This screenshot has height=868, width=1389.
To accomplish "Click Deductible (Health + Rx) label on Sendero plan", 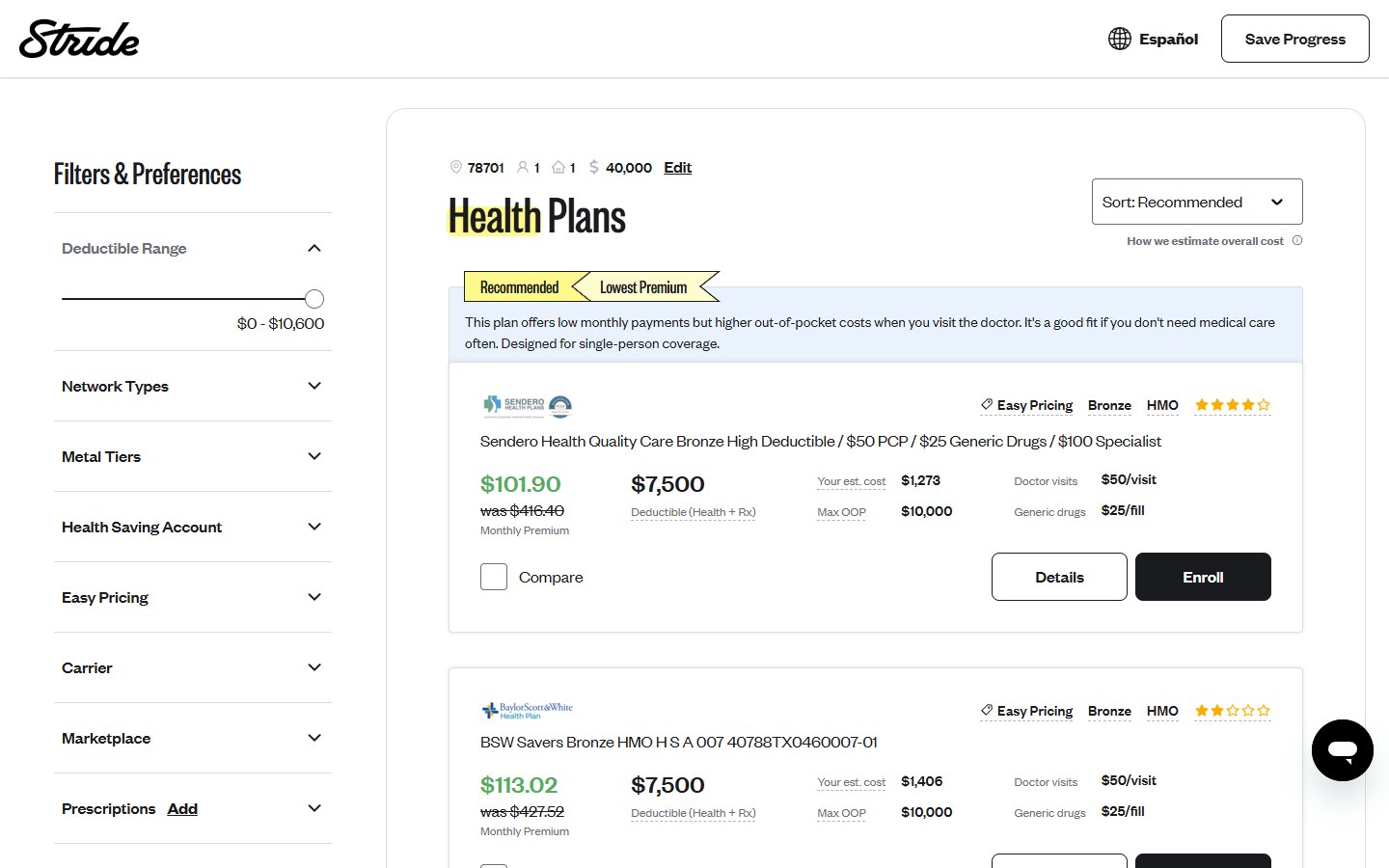I will 694,512.
